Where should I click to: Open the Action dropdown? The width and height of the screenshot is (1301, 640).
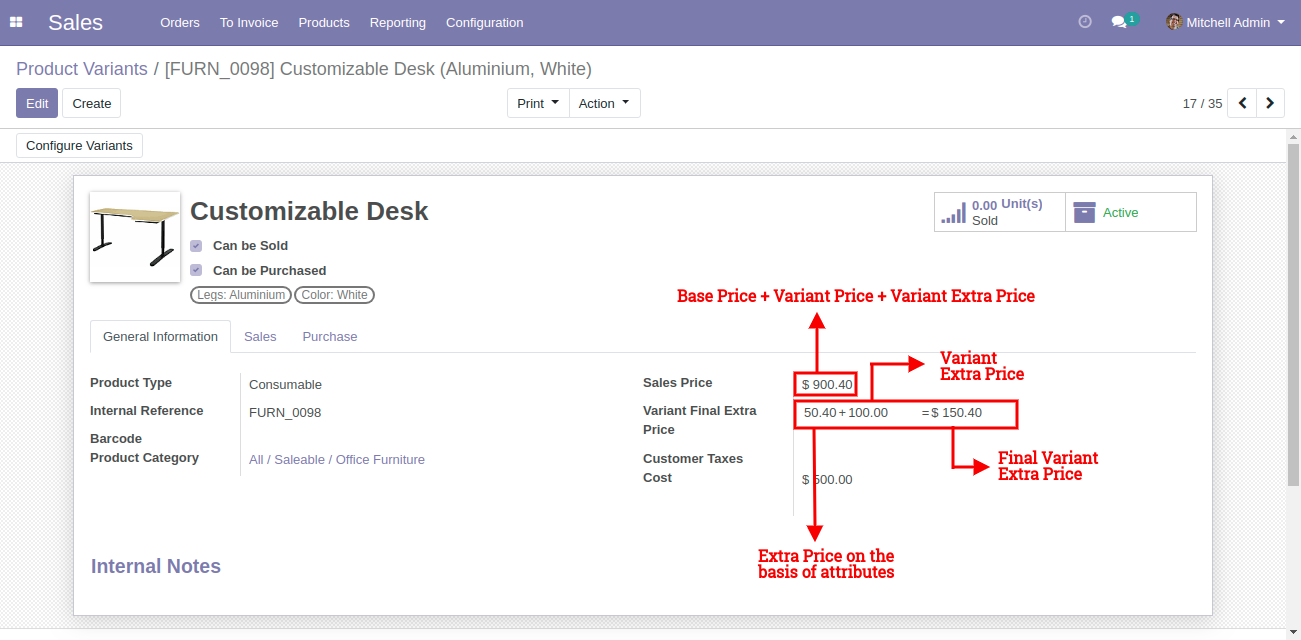point(604,102)
